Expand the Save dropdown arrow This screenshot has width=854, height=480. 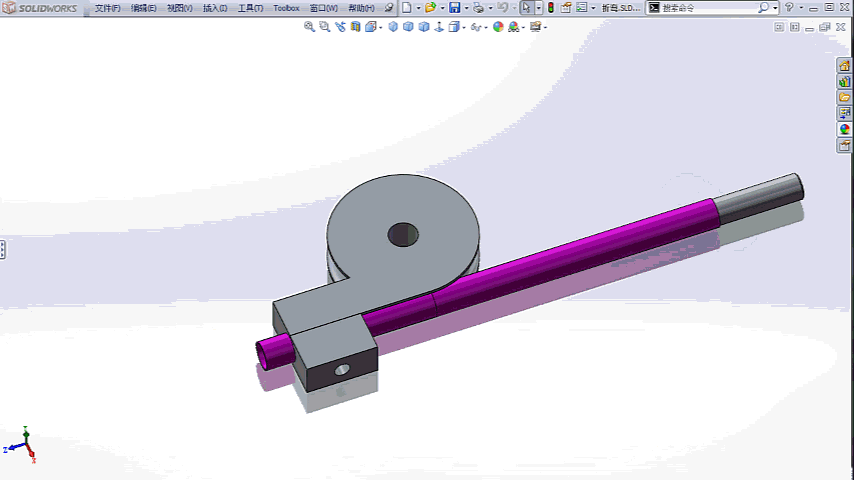(466, 8)
